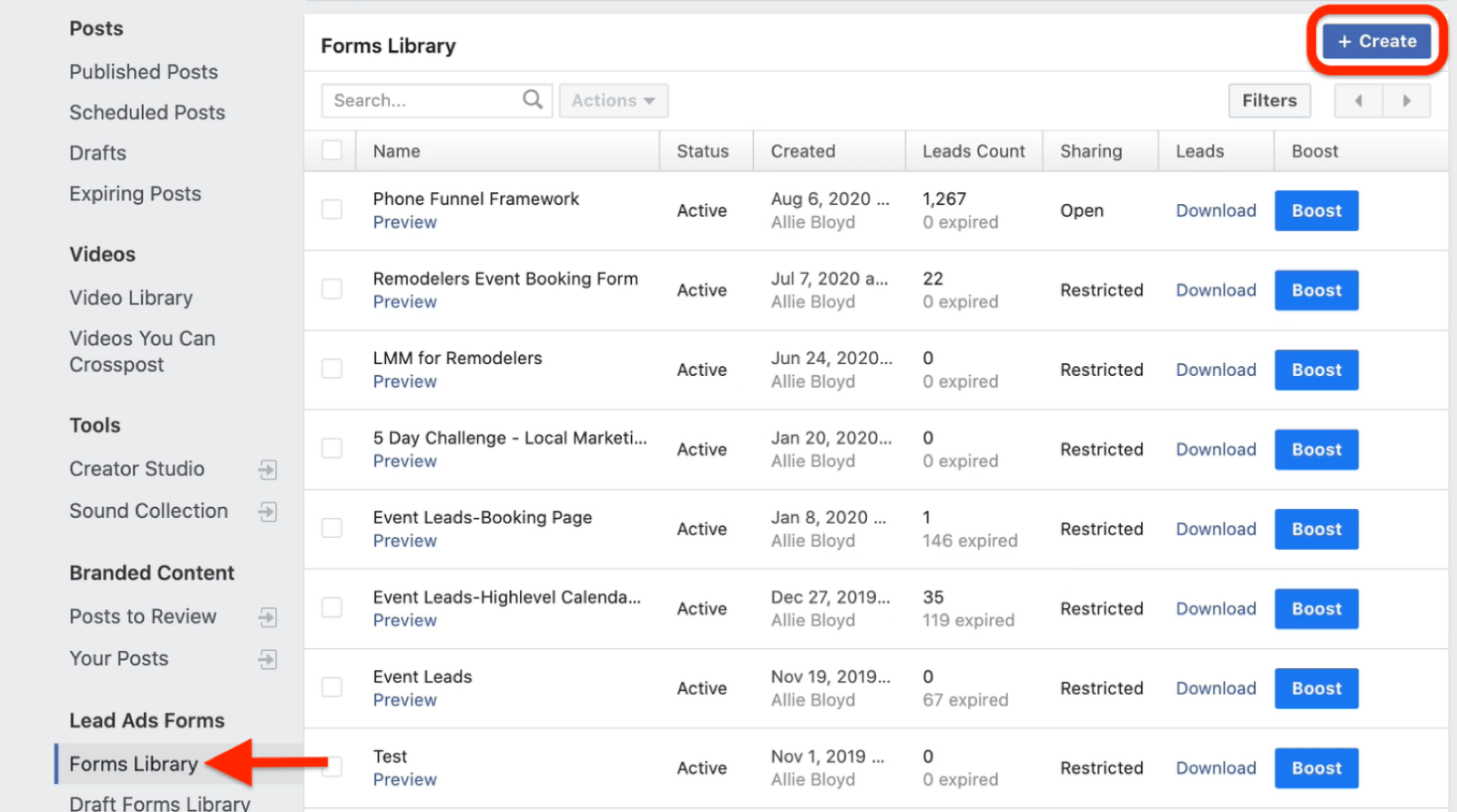Toggle the select-all header checkbox
1457x812 pixels.
click(332, 150)
